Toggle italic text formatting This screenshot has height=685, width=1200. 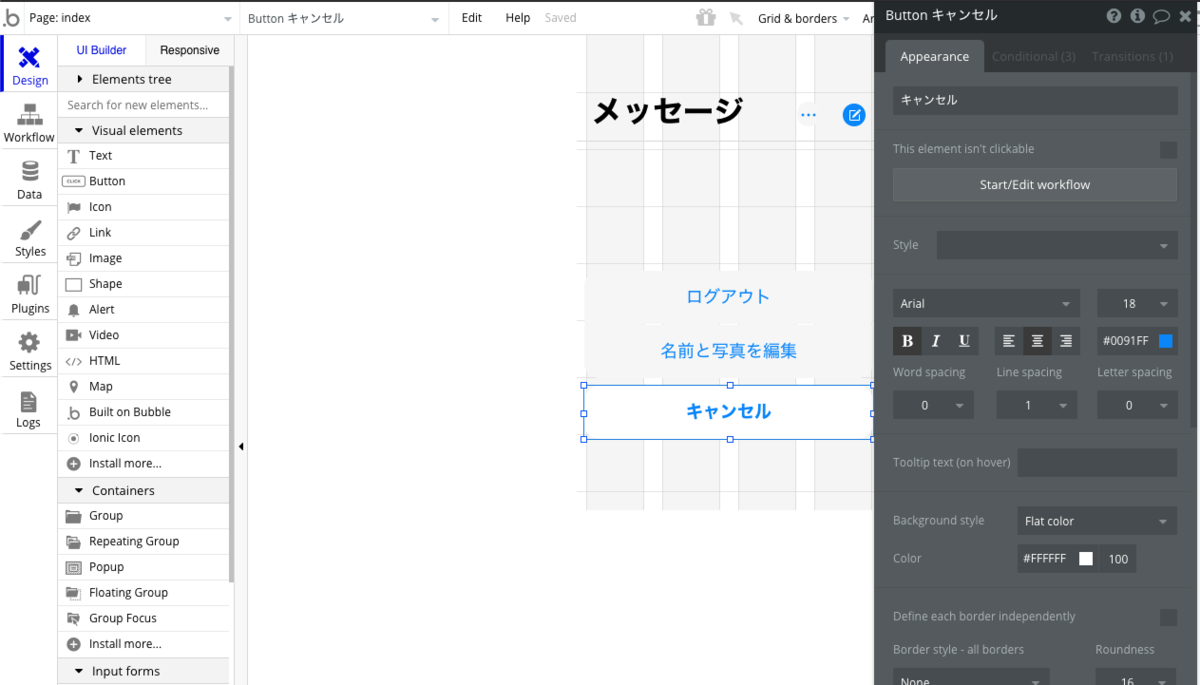click(x=936, y=341)
